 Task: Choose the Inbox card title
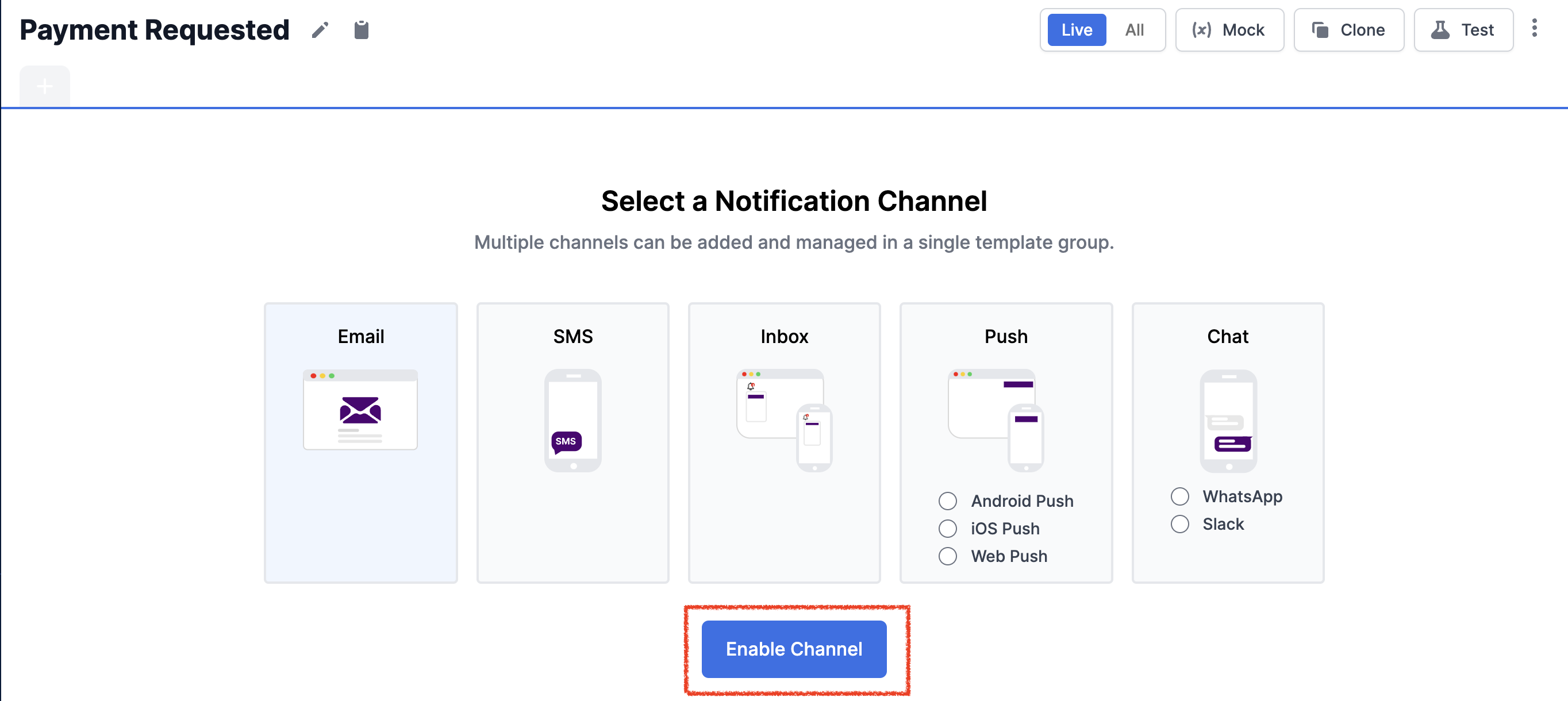784,337
